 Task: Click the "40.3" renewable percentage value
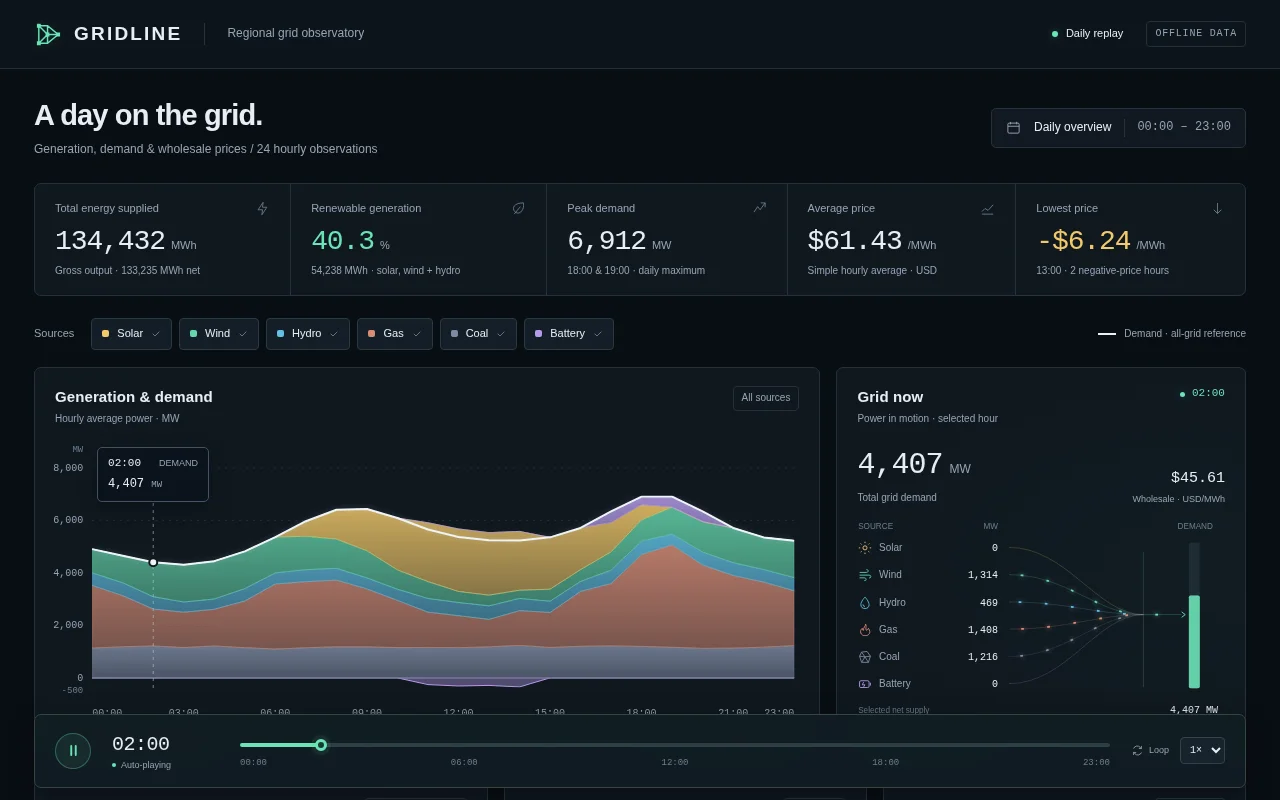pyautogui.click(x=343, y=241)
